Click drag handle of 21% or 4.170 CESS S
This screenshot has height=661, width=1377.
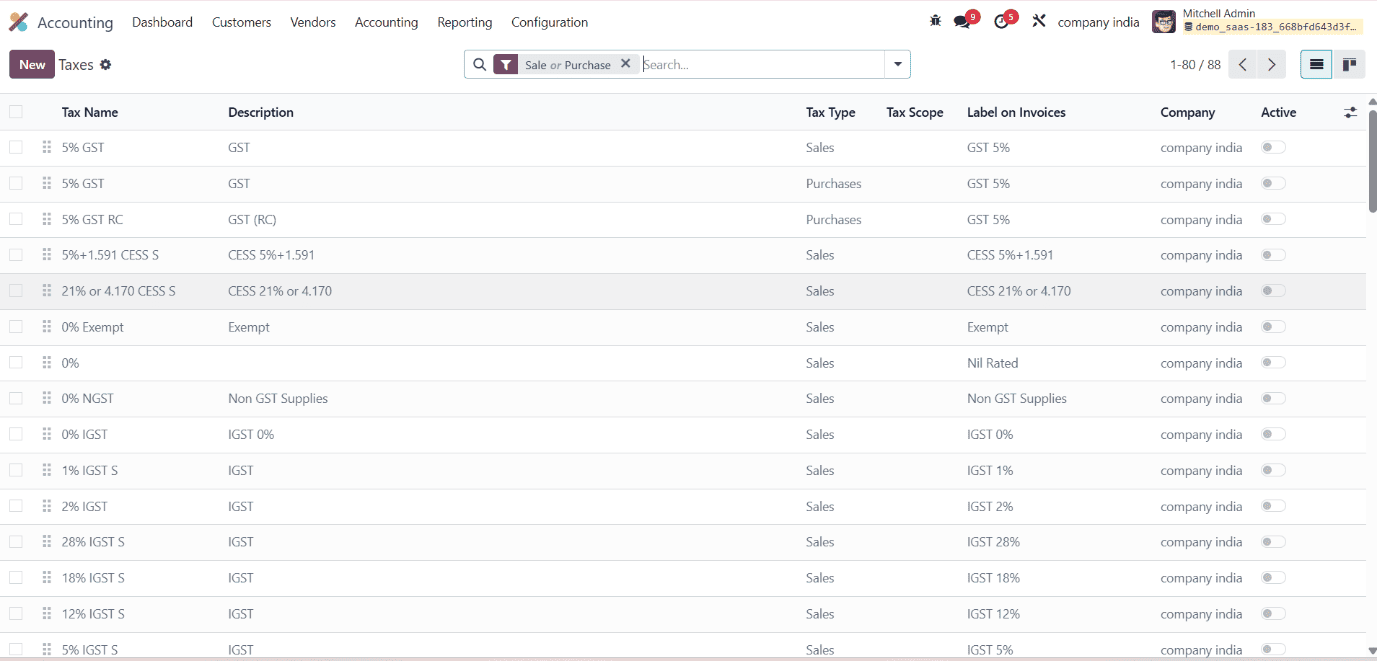click(x=47, y=291)
